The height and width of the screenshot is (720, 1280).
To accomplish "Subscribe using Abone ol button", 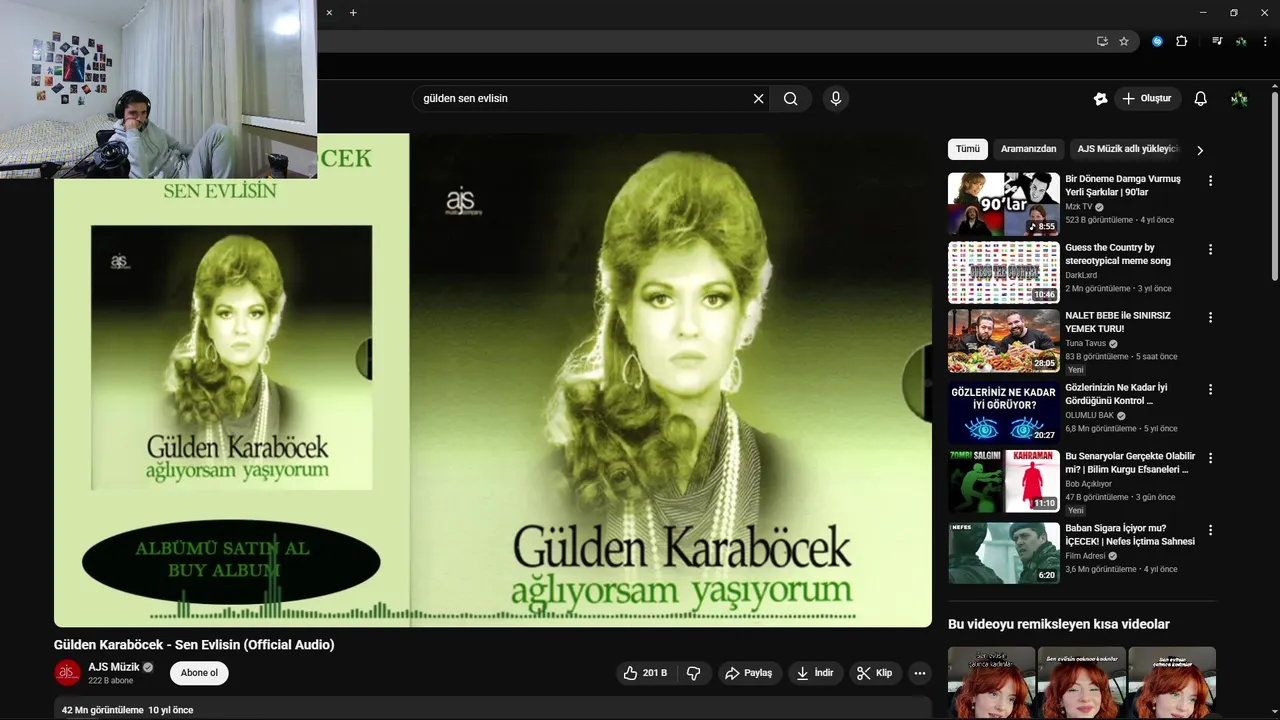I will (199, 673).
